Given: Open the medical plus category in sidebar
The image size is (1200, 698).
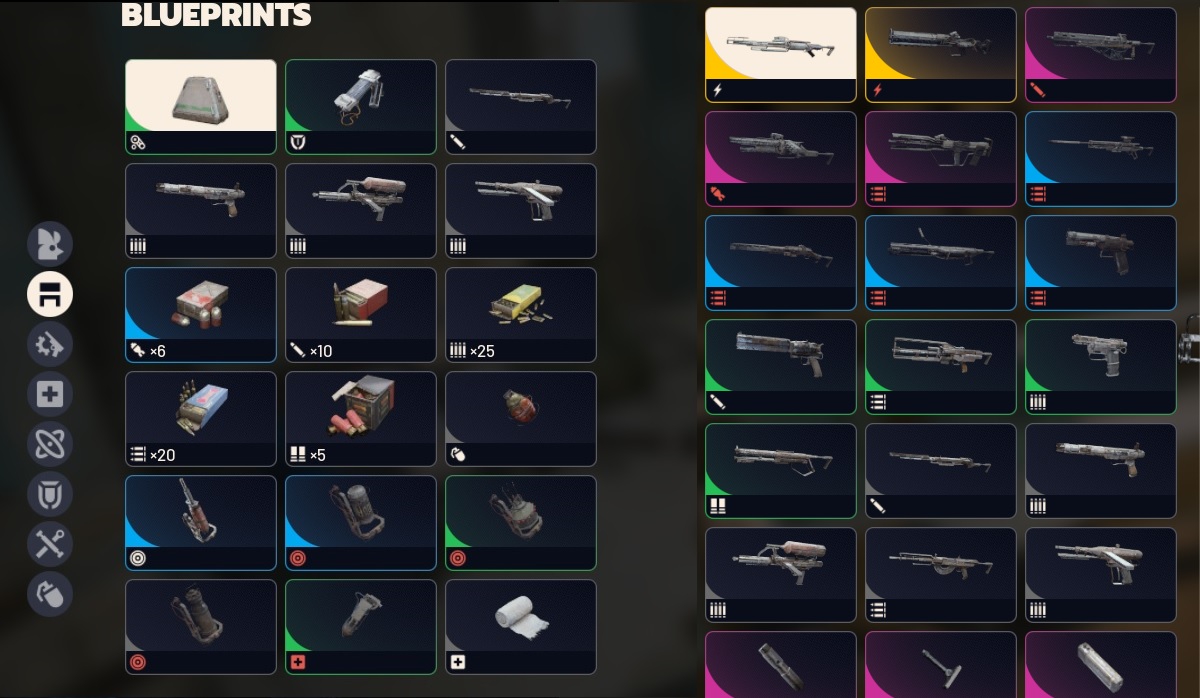Looking at the screenshot, I should [x=49, y=394].
